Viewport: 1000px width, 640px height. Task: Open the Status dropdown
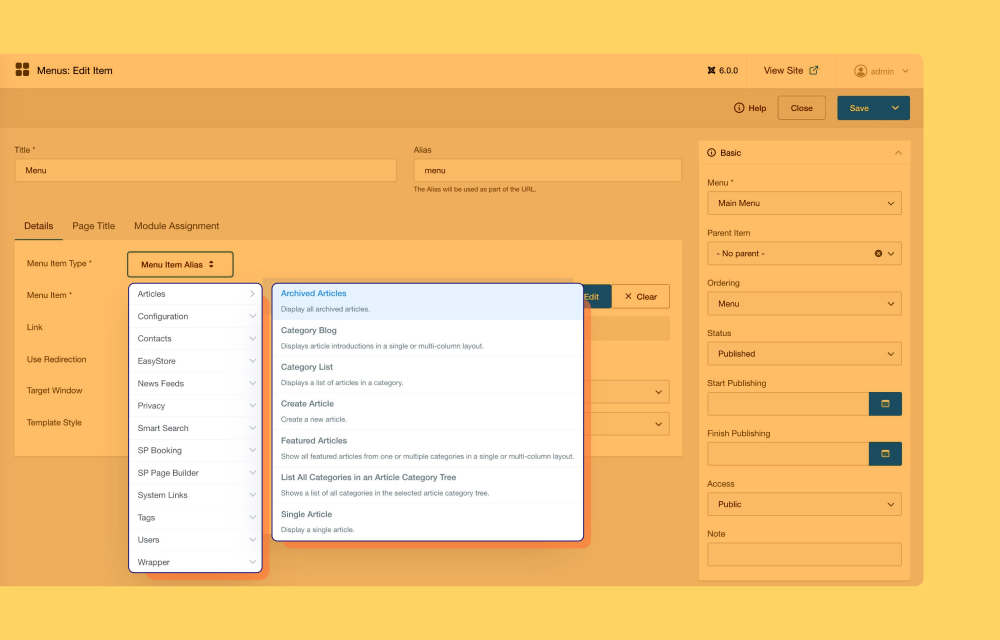804,354
